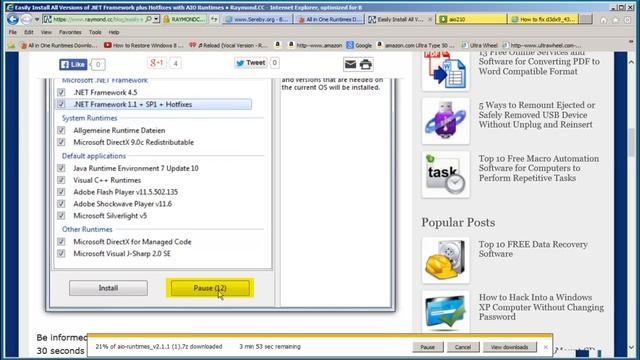Click the YouTube How to Restore Windows 8 favorite

click(x=144, y=45)
